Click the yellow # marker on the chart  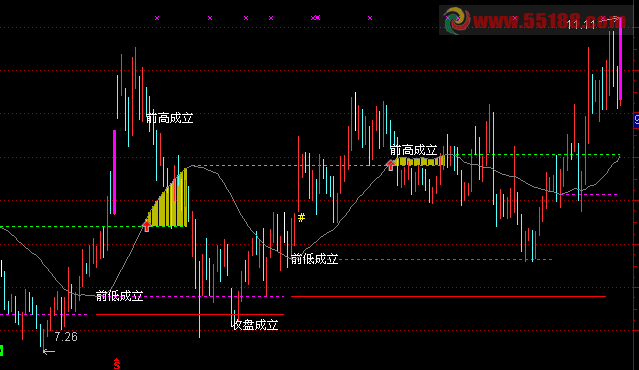click(301, 218)
